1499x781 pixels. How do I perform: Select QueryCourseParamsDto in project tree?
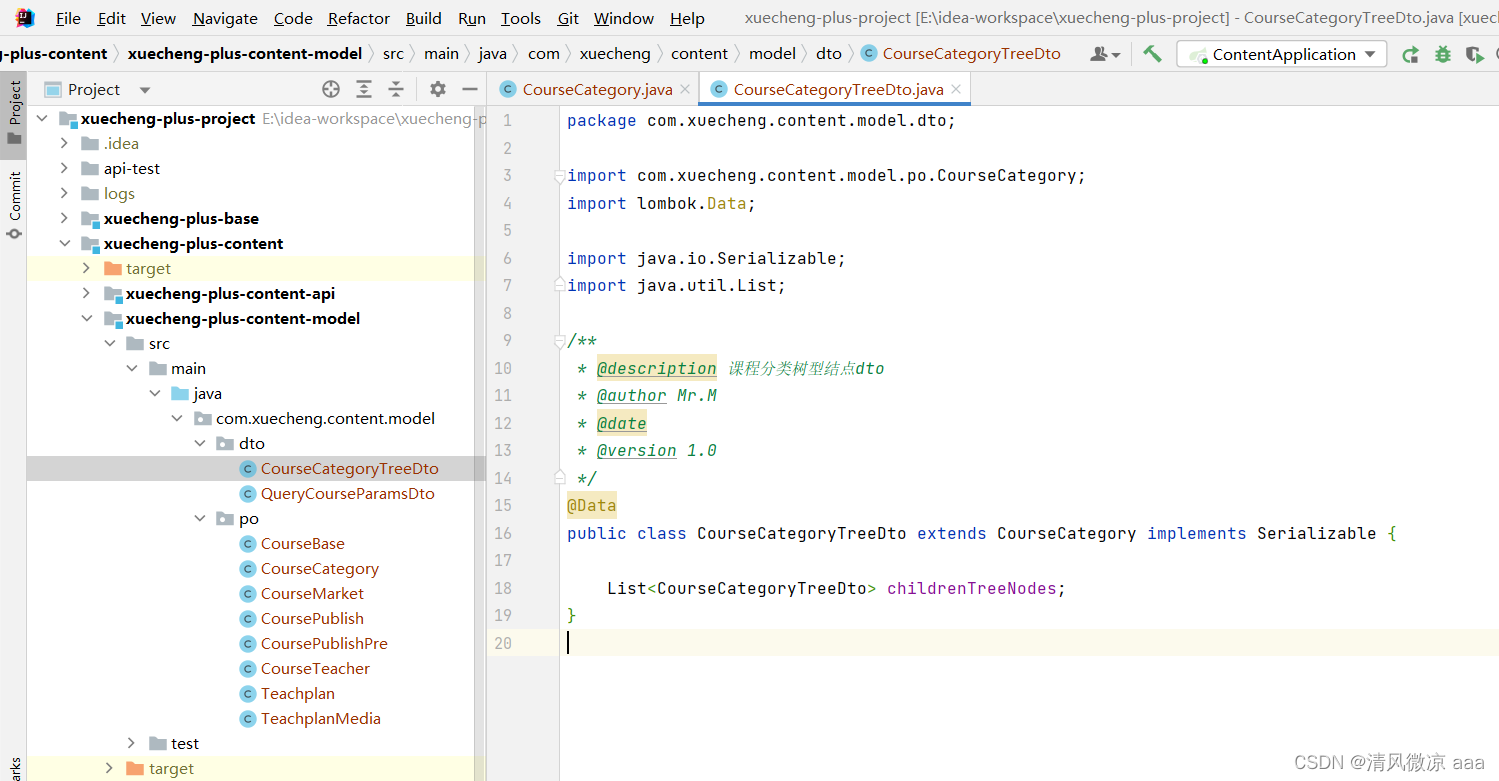coord(347,494)
